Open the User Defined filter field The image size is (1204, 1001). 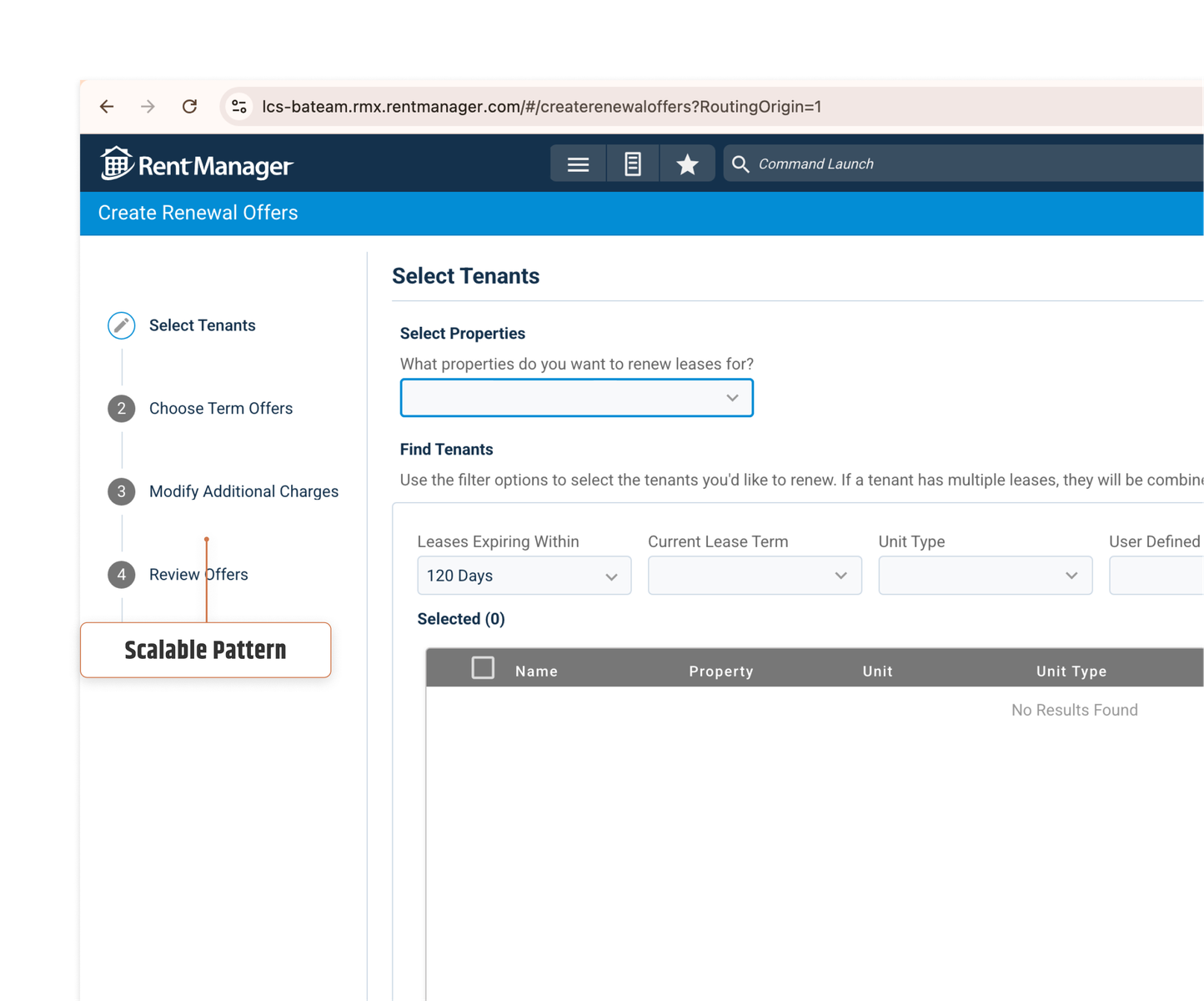coord(1156,576)
